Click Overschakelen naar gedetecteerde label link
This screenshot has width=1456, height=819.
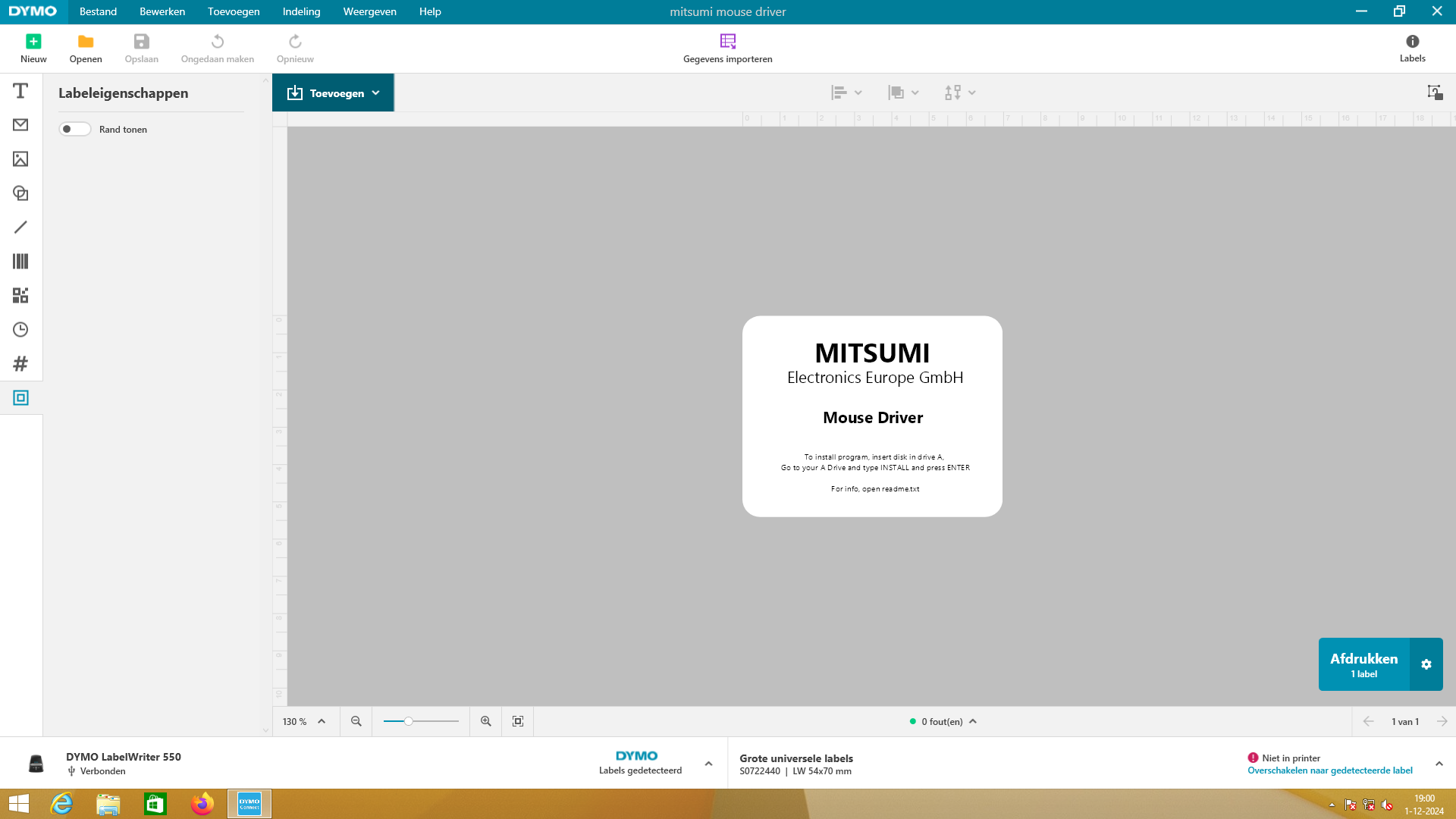pos(1329,770)
